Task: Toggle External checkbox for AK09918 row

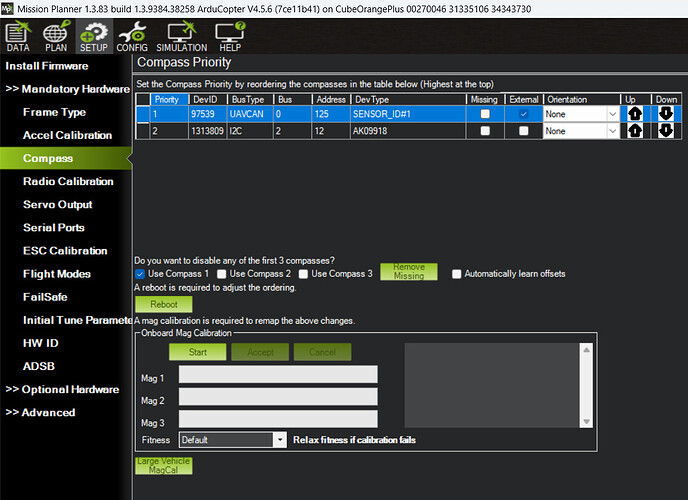Action: point(523,131)
